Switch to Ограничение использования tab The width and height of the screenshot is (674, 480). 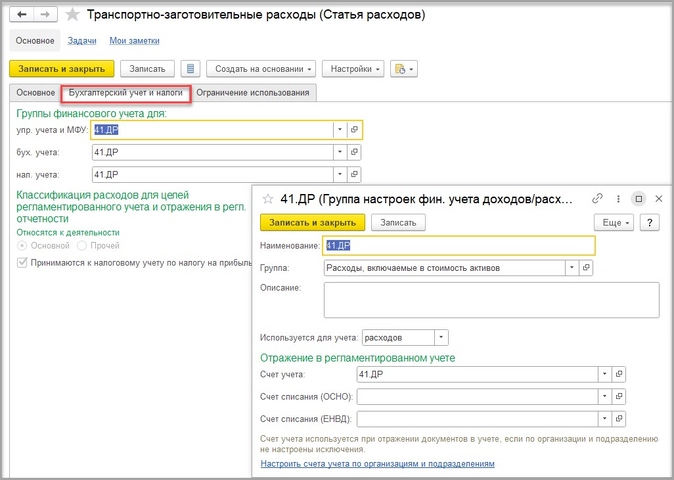(x=254, y=93)
